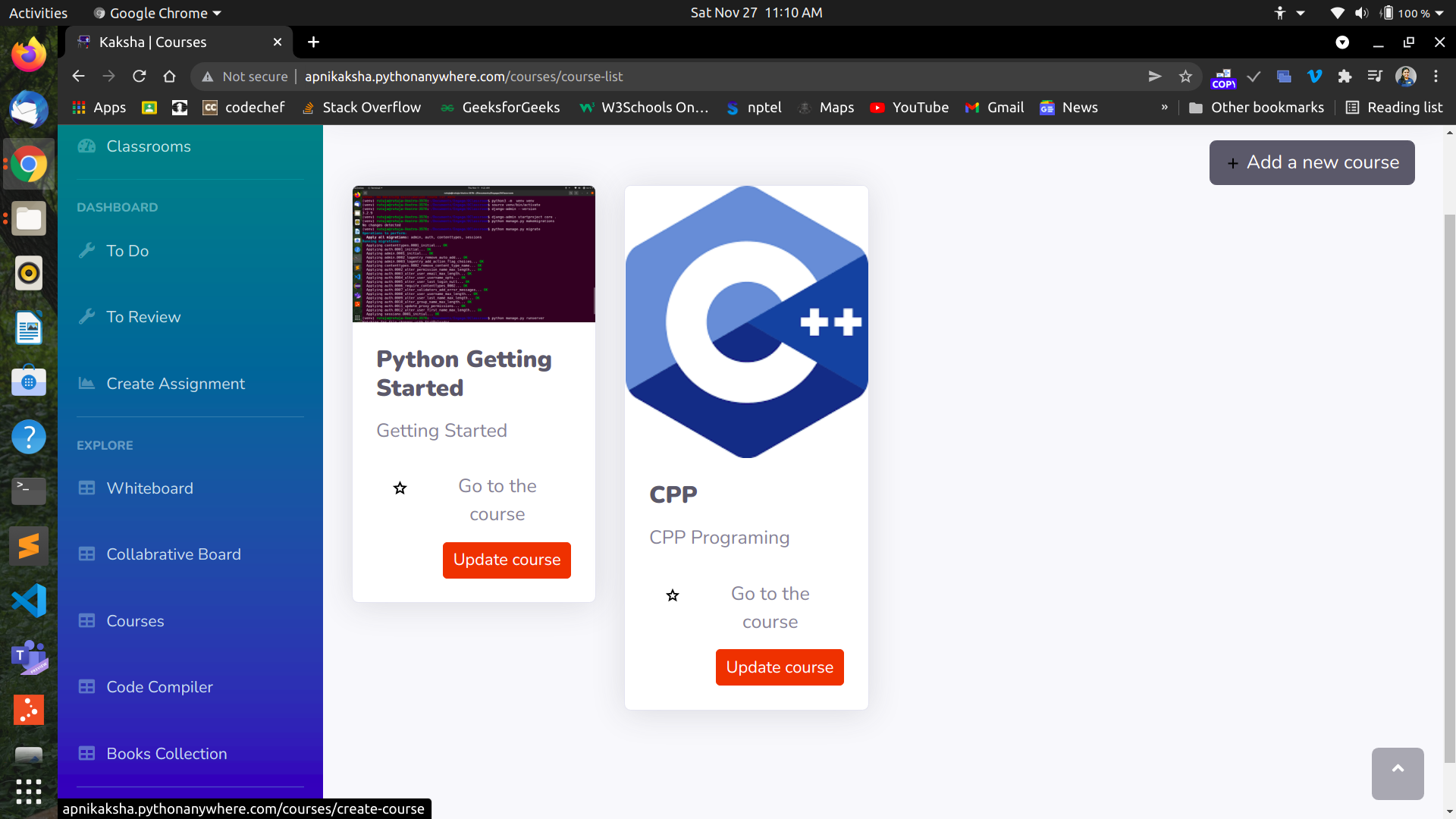This screenshot has width=1456, height=819.
Task: Click the Whiteboard sidebar icon
Action: 87,488
